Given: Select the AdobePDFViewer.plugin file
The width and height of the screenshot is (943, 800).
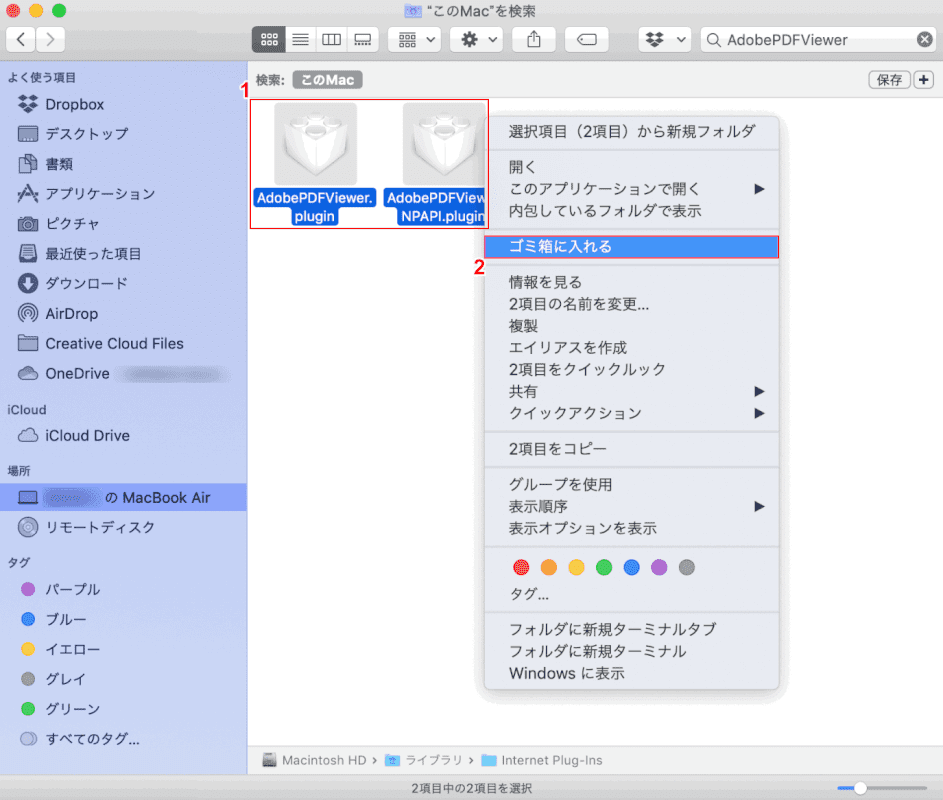Looking at the screenshot, I should [x=315, y=164].
